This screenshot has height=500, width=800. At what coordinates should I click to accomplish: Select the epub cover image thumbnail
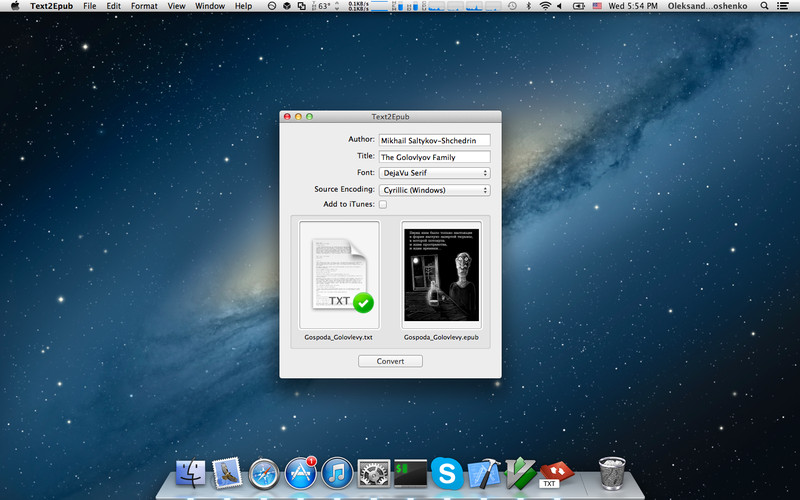tap(441, 275)
